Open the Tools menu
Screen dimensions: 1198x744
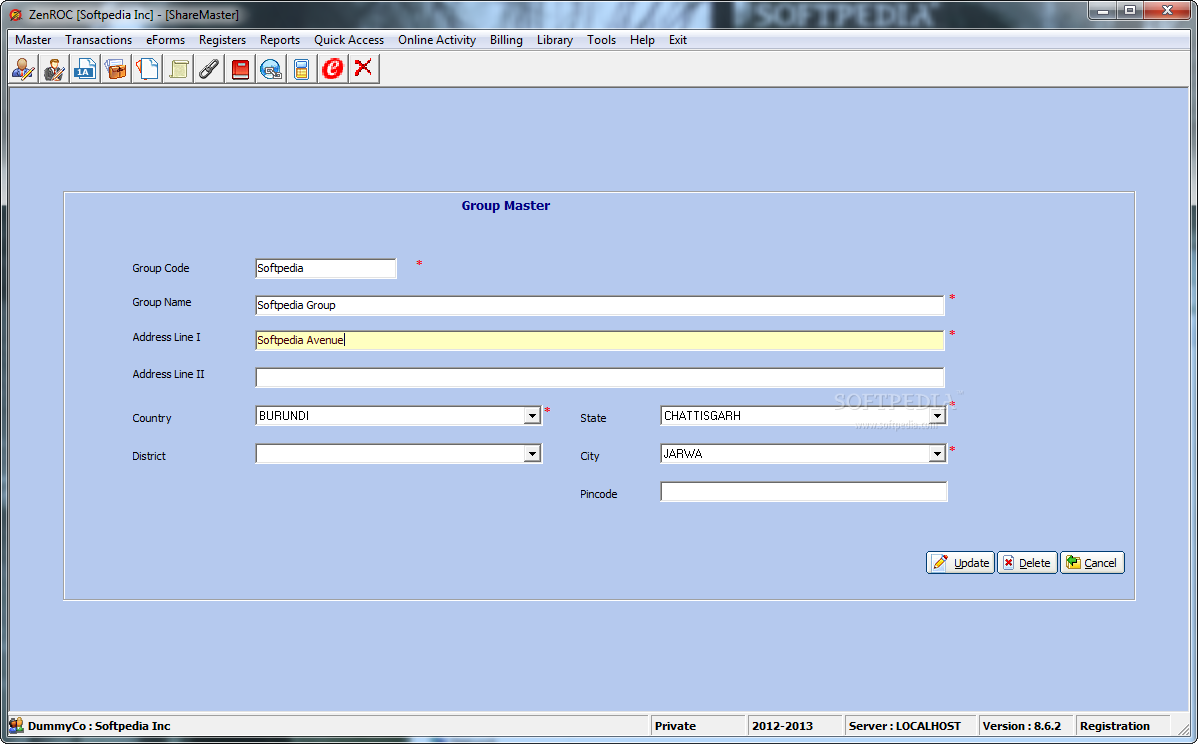click(x=601, y=40)
